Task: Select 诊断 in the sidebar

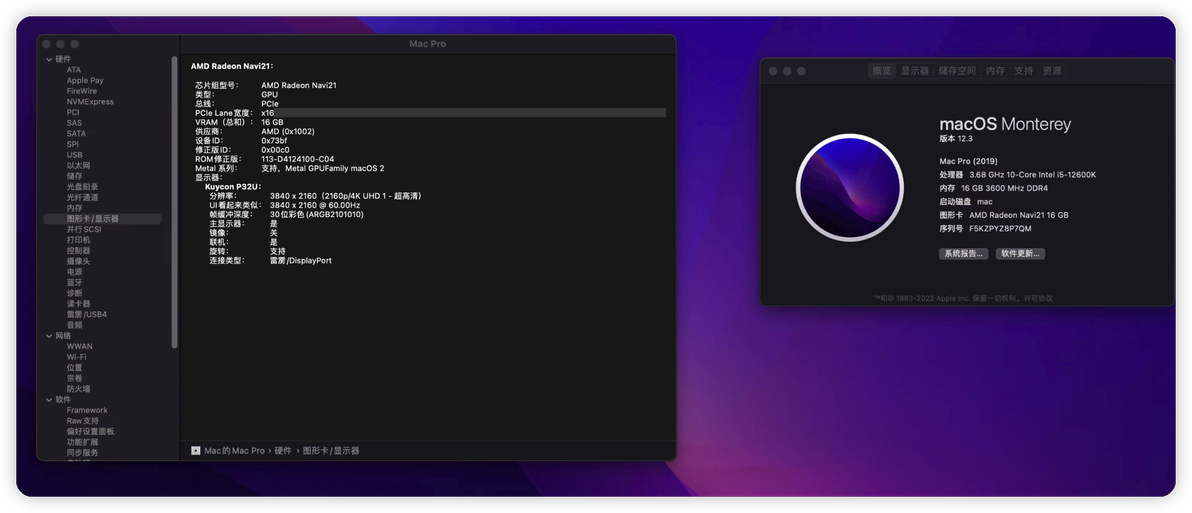Action: pos(74,293)
